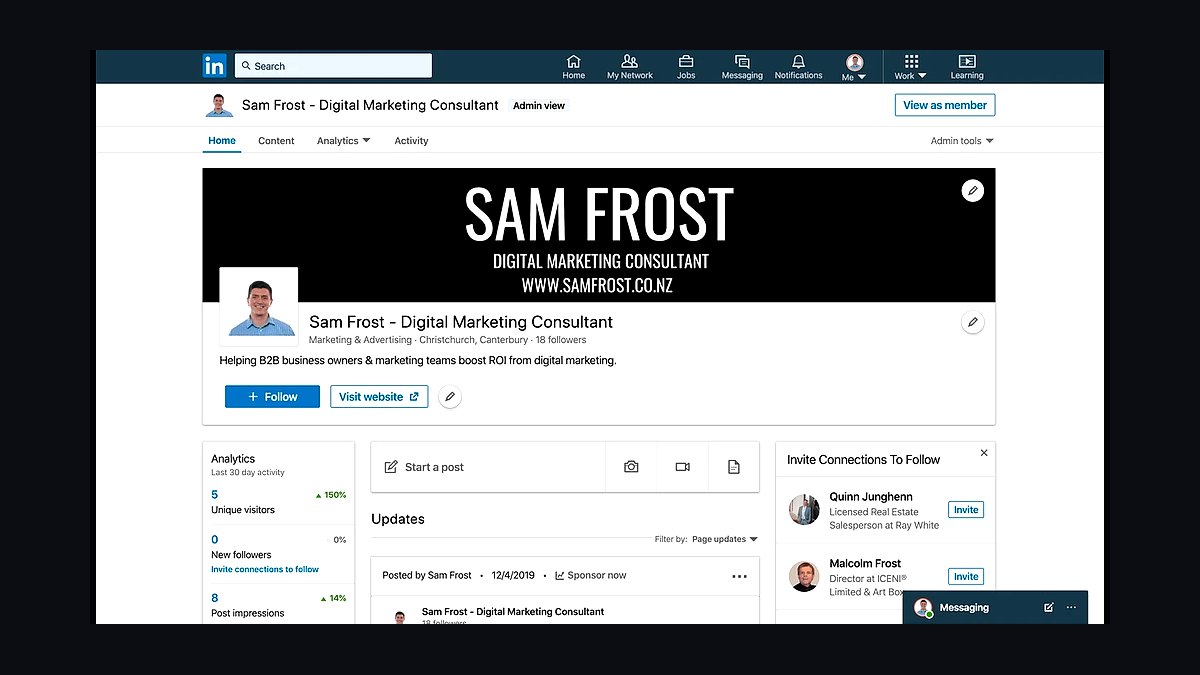This screenshot has width=1200, height=675.
Task: Click in the Search field
Action: [334, 66]
